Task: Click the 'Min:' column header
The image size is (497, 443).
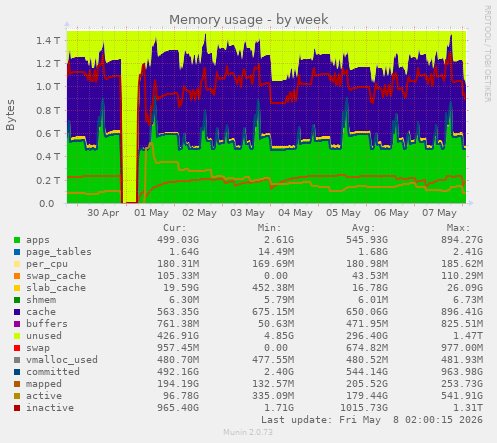Action: tap(269, 228)
